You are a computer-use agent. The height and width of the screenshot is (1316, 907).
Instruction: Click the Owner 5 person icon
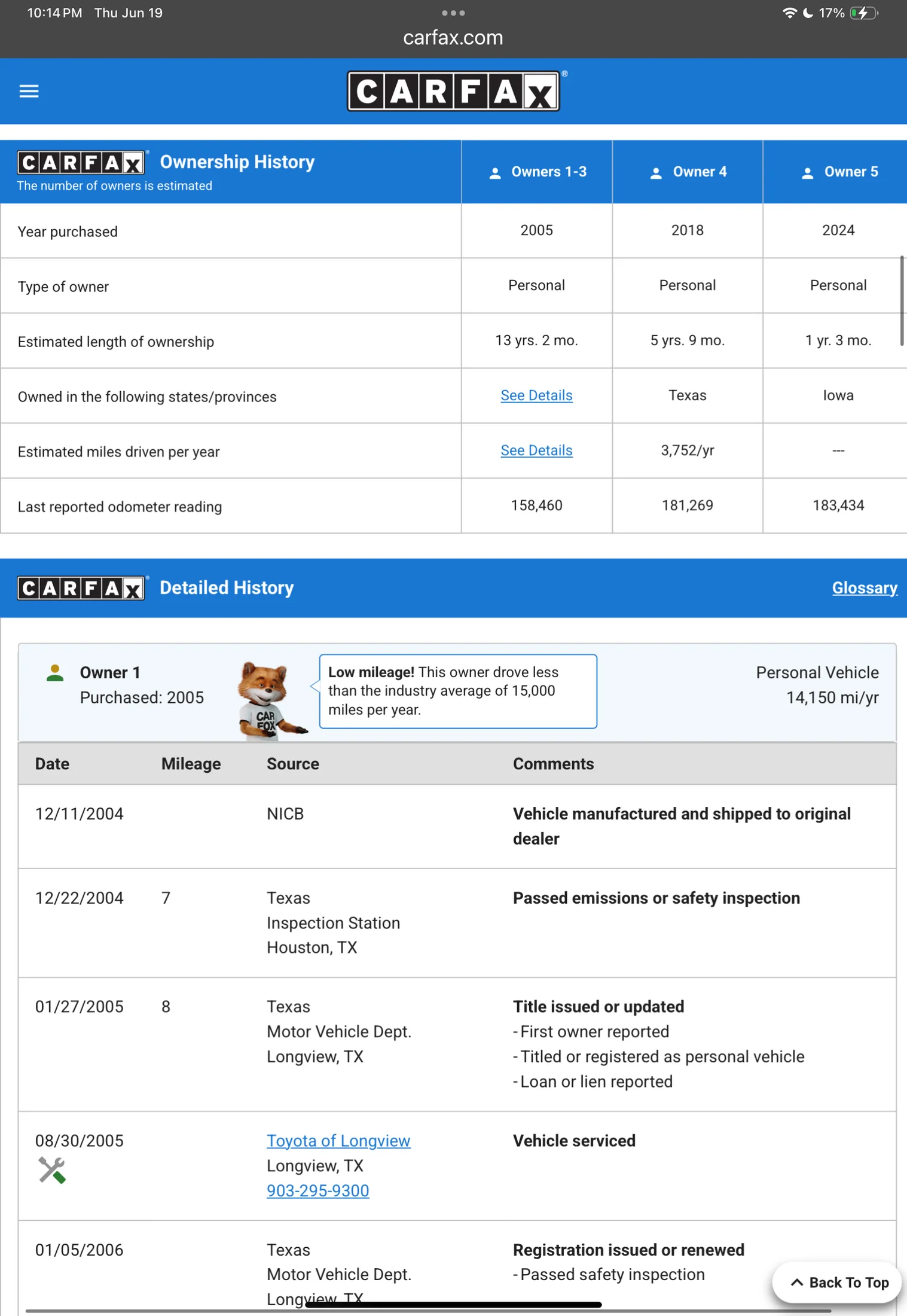tap(807, 173)
